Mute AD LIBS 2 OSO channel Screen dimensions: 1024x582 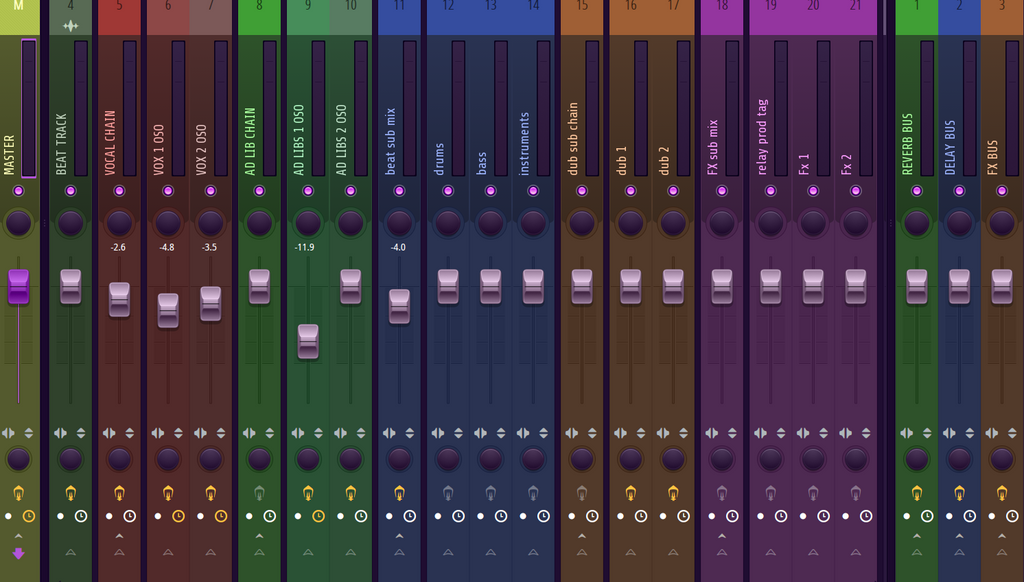coord(351,191)
